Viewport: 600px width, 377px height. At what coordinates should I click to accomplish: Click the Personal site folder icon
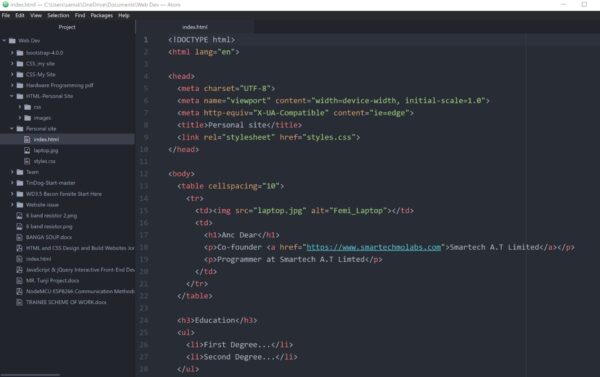click(20, 129)
